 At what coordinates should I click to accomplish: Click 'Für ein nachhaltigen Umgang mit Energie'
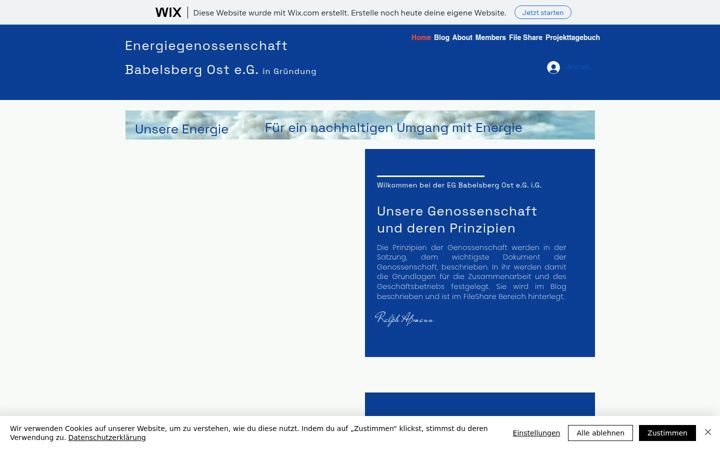(x=393, y=128)
